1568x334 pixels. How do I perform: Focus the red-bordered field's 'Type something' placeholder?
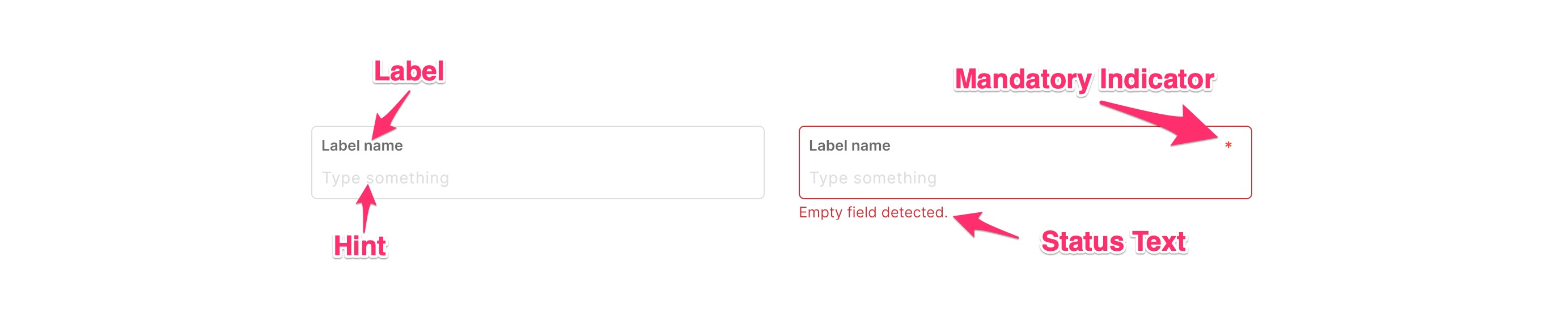tap(873, 178)
